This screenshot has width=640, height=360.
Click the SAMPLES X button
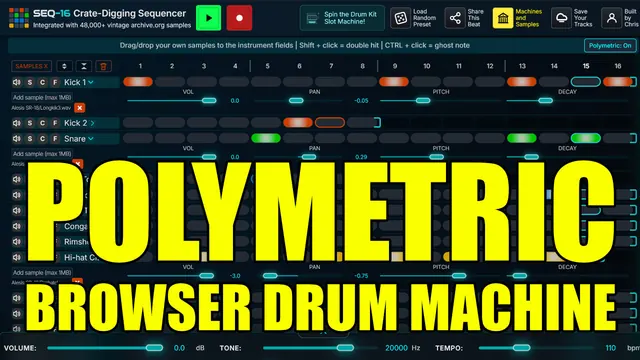tap(31, 66)
